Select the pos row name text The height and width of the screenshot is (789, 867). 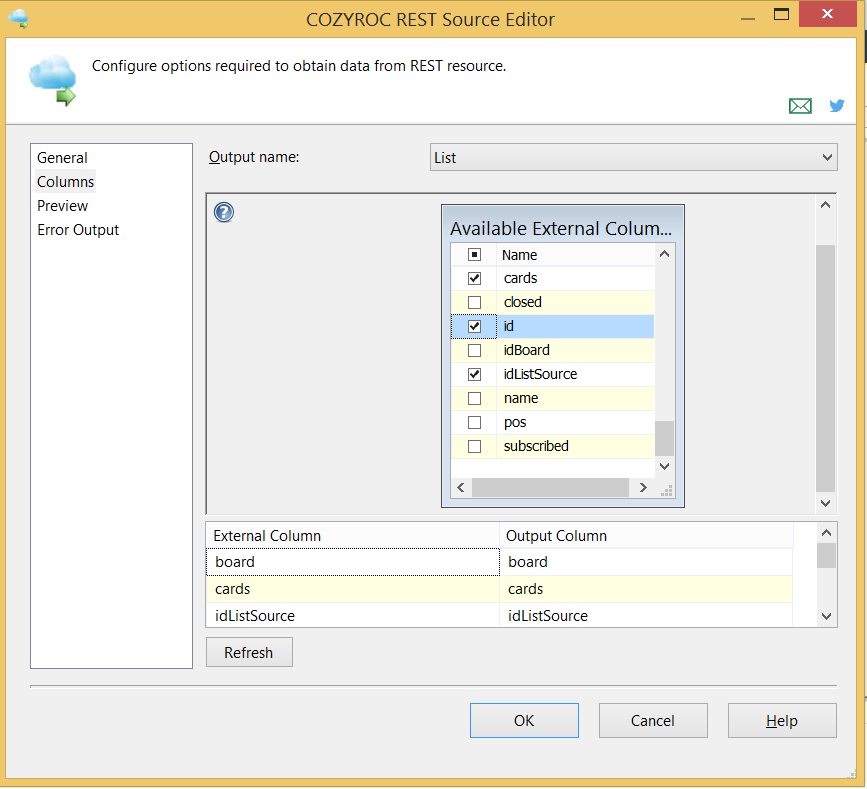[515, 423]
